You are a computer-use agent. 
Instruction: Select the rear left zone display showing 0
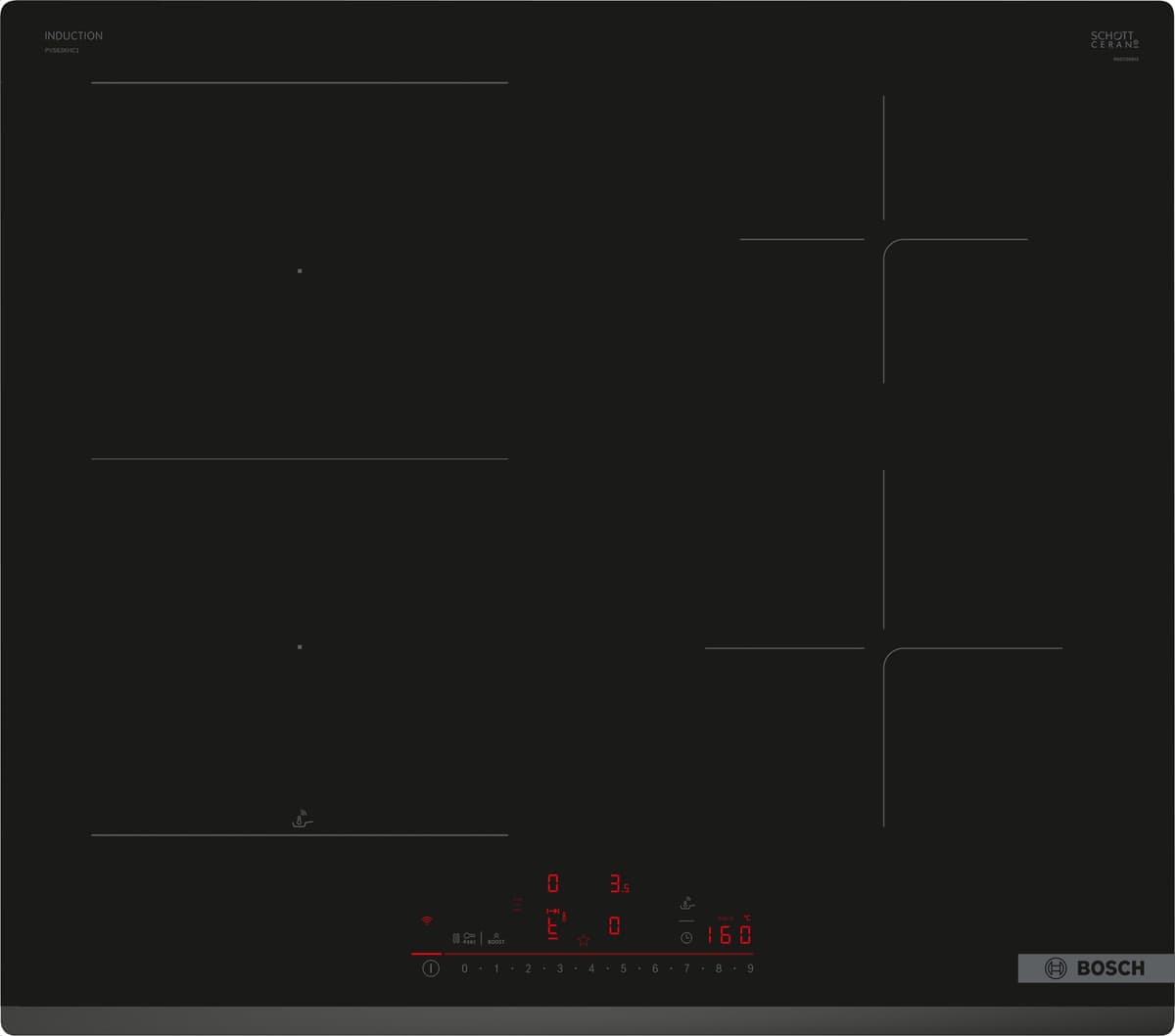(x=552, y=884)
